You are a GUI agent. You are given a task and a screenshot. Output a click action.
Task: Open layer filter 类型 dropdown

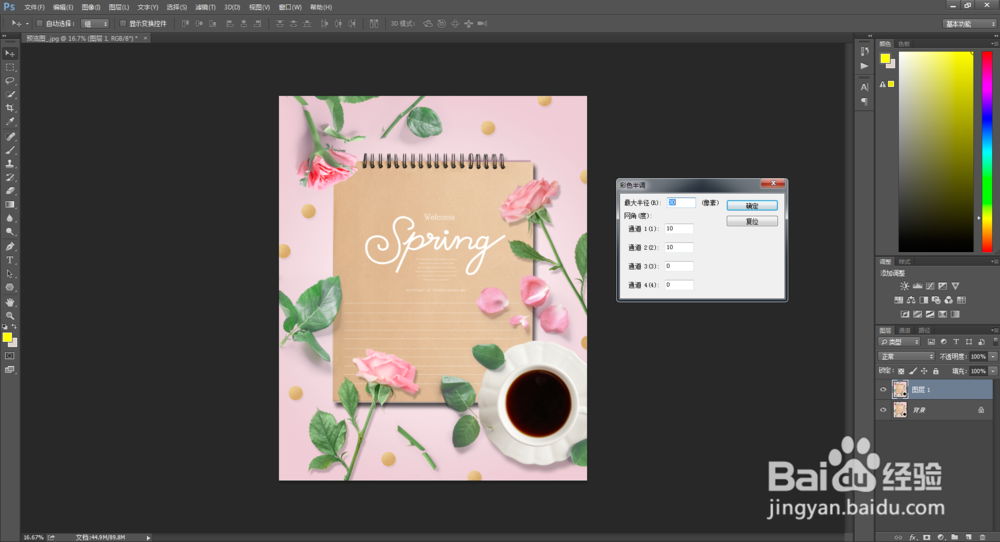(900, 342)
